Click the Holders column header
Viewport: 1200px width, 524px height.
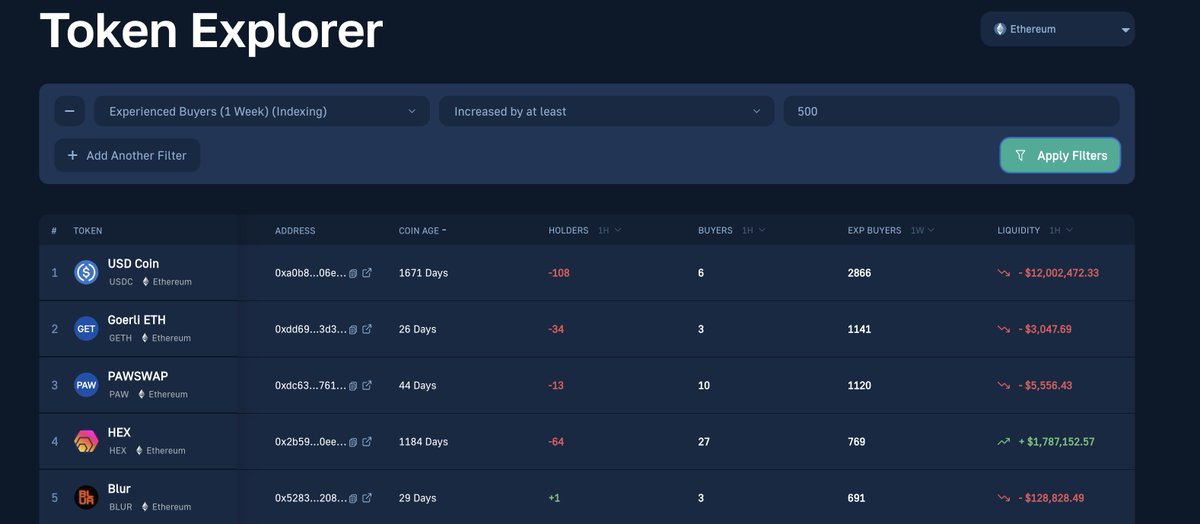568,231
